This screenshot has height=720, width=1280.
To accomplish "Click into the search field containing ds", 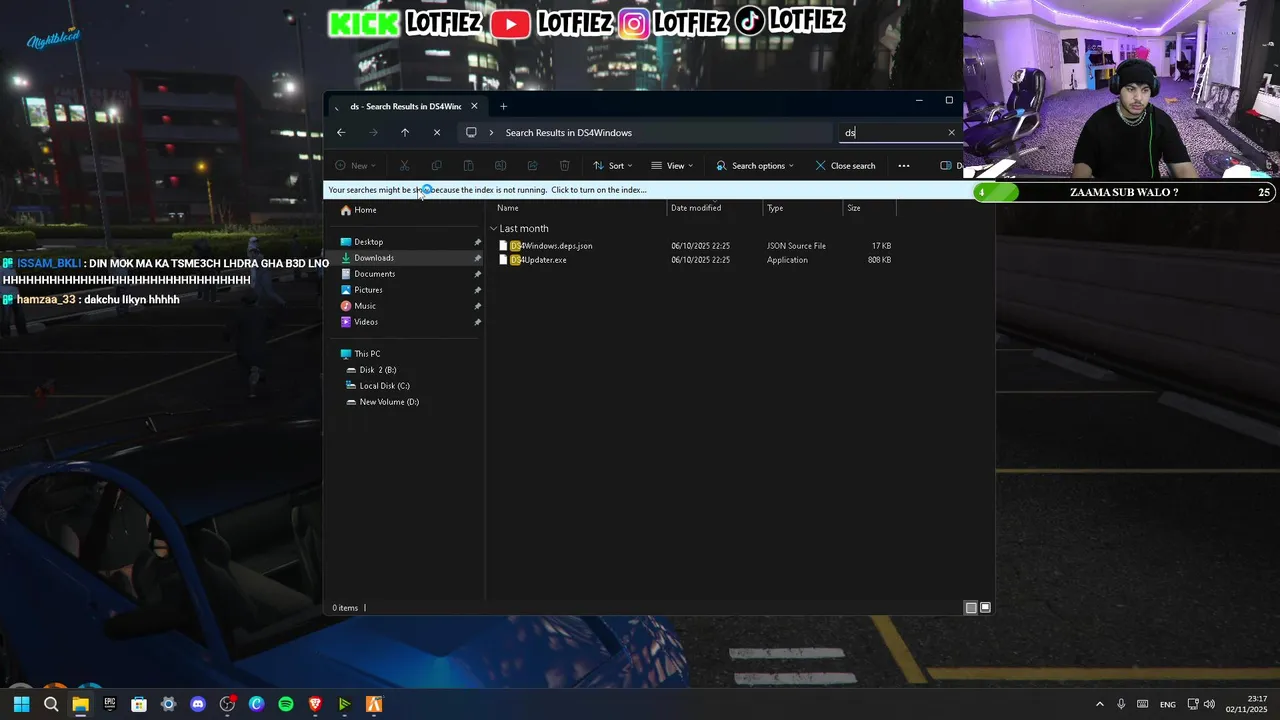I will [x=890, y=132].
